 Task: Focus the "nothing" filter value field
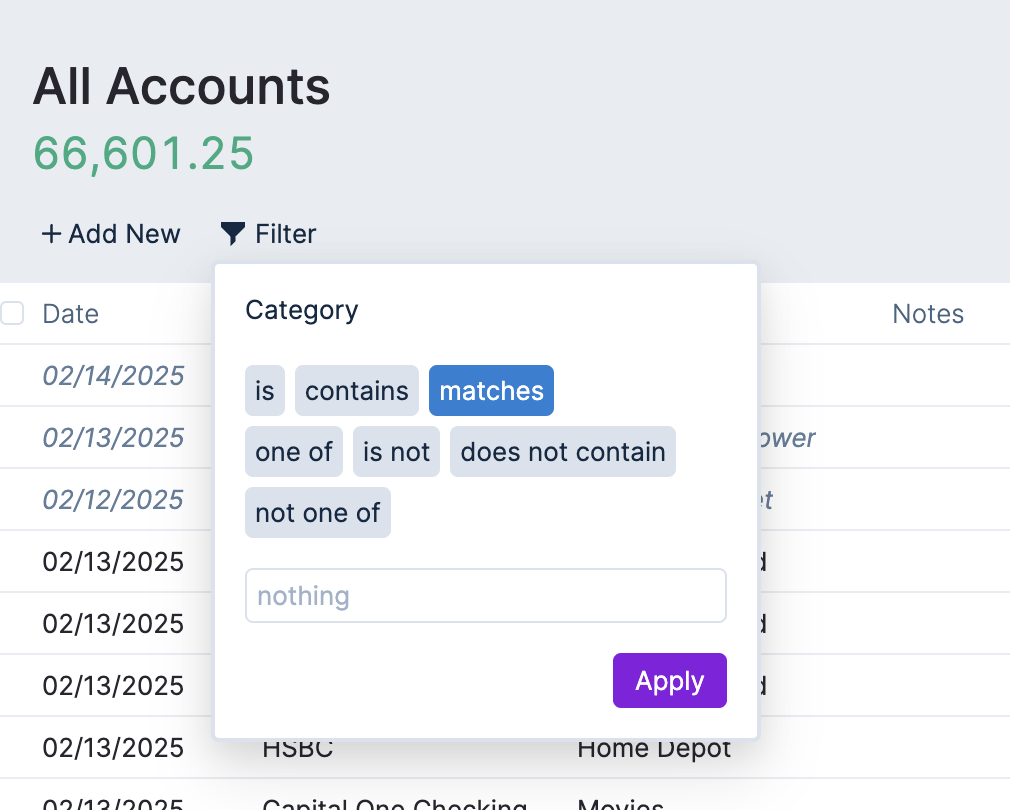[x=485, y=596]
